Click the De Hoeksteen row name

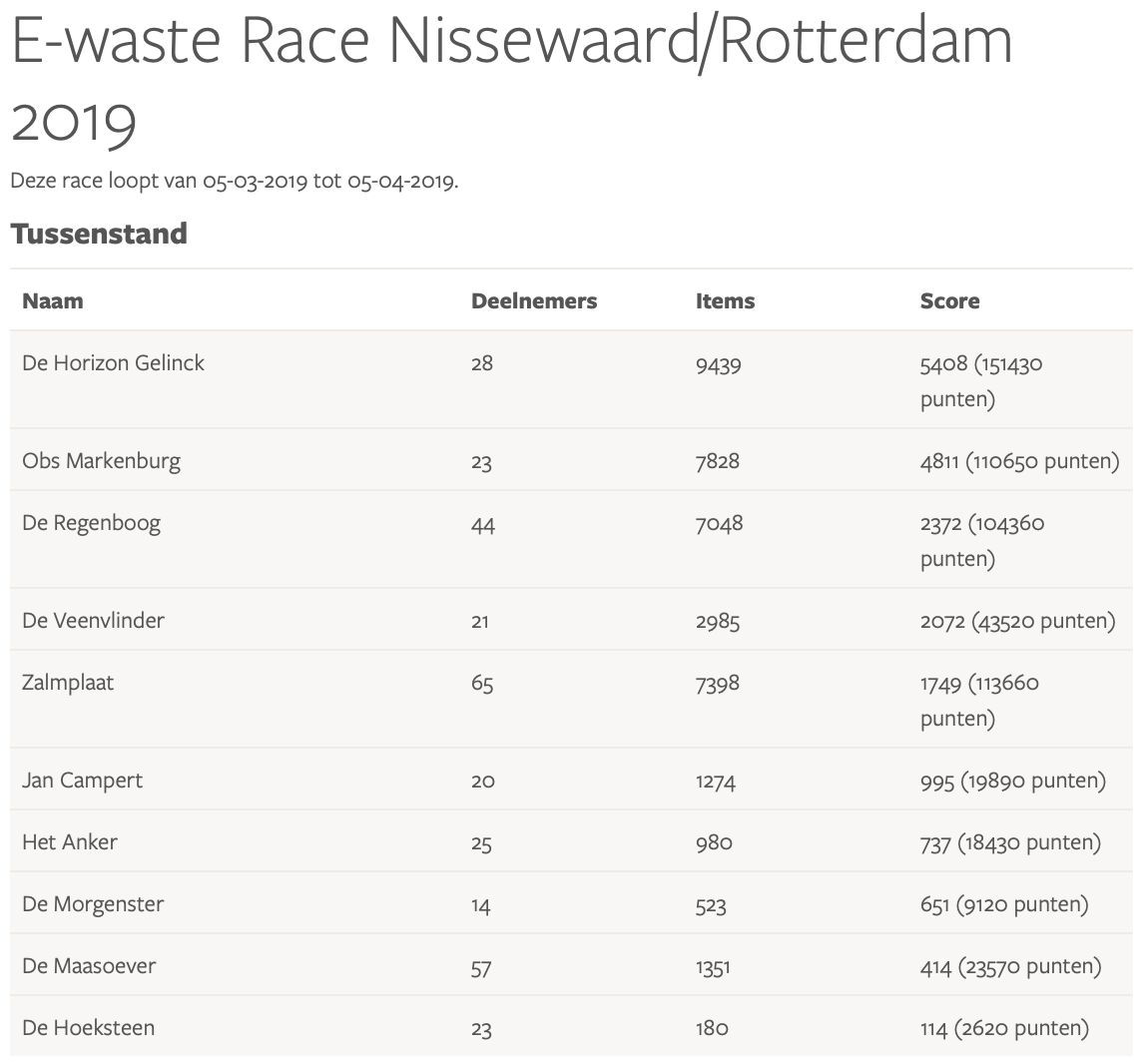click(x=88, y=1027)
